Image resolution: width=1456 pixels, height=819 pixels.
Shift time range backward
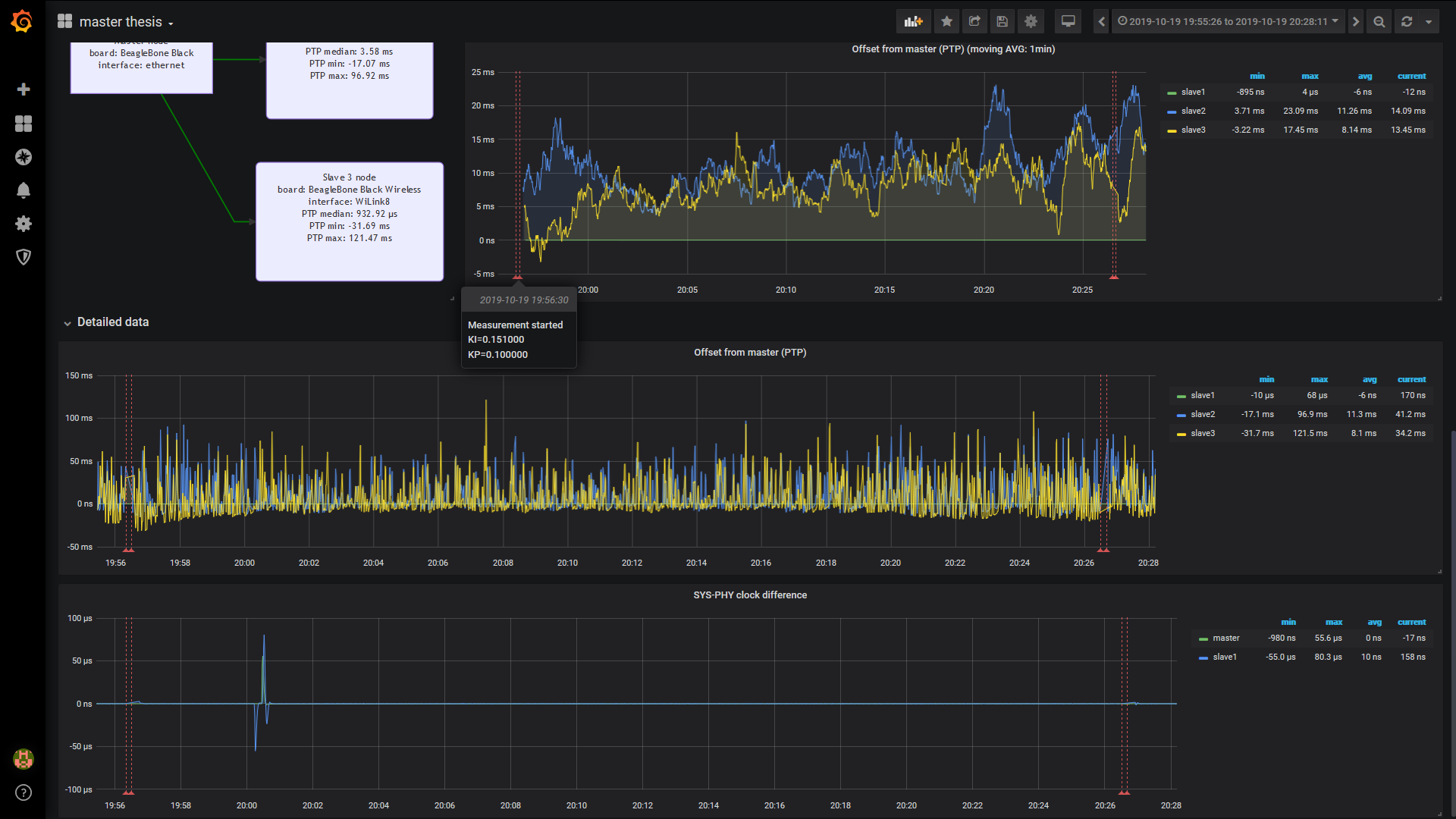1102,21
